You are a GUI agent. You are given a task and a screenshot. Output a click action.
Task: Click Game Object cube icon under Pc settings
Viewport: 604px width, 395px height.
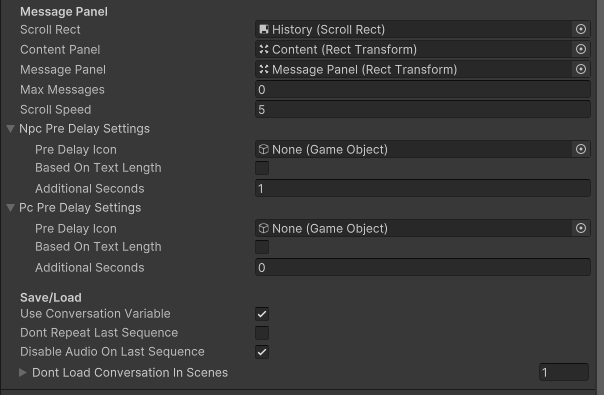[x=264, y=228]
